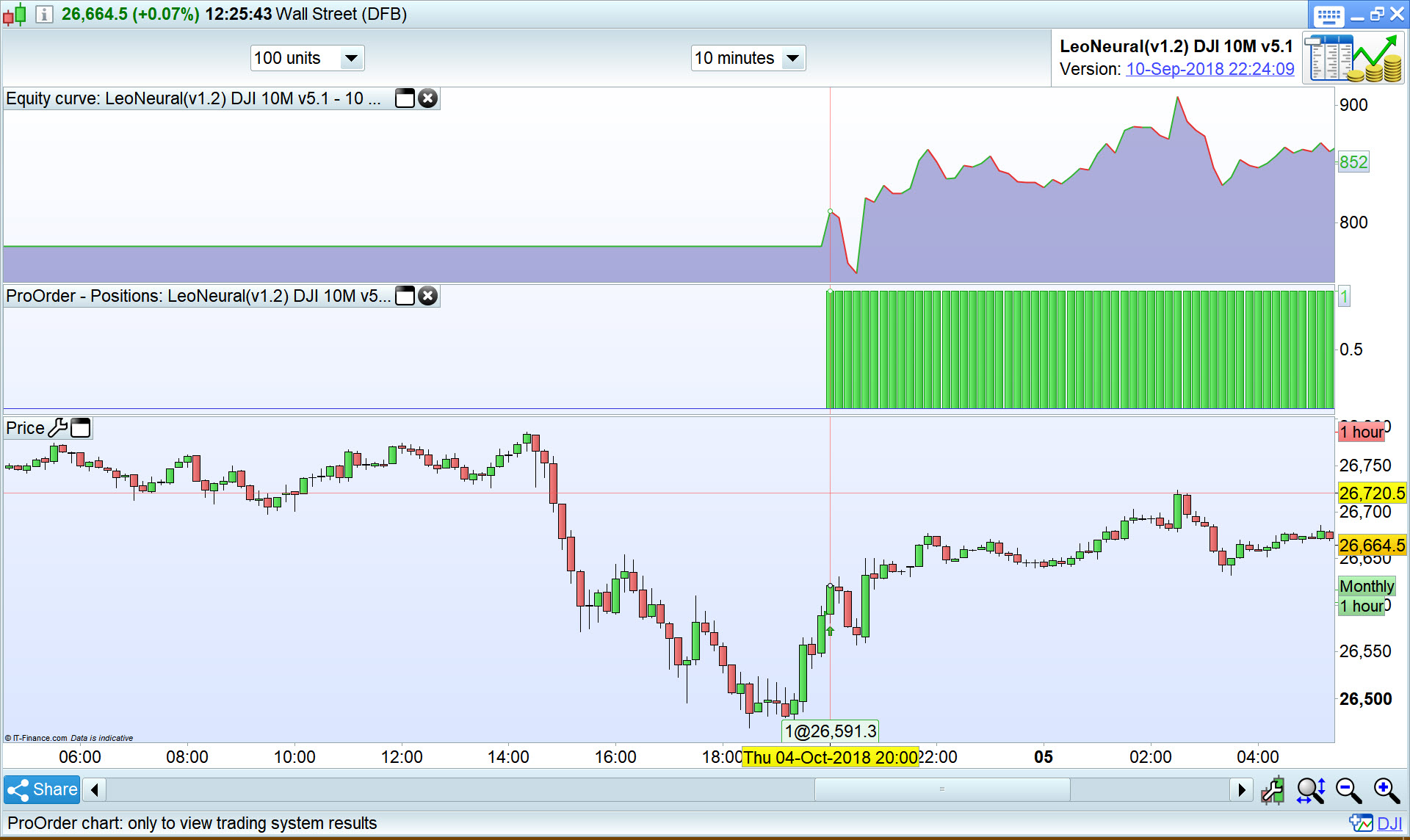This screenshot has height=840, width=1410.
Task: Click the Share button
Action: pos(42,790)
